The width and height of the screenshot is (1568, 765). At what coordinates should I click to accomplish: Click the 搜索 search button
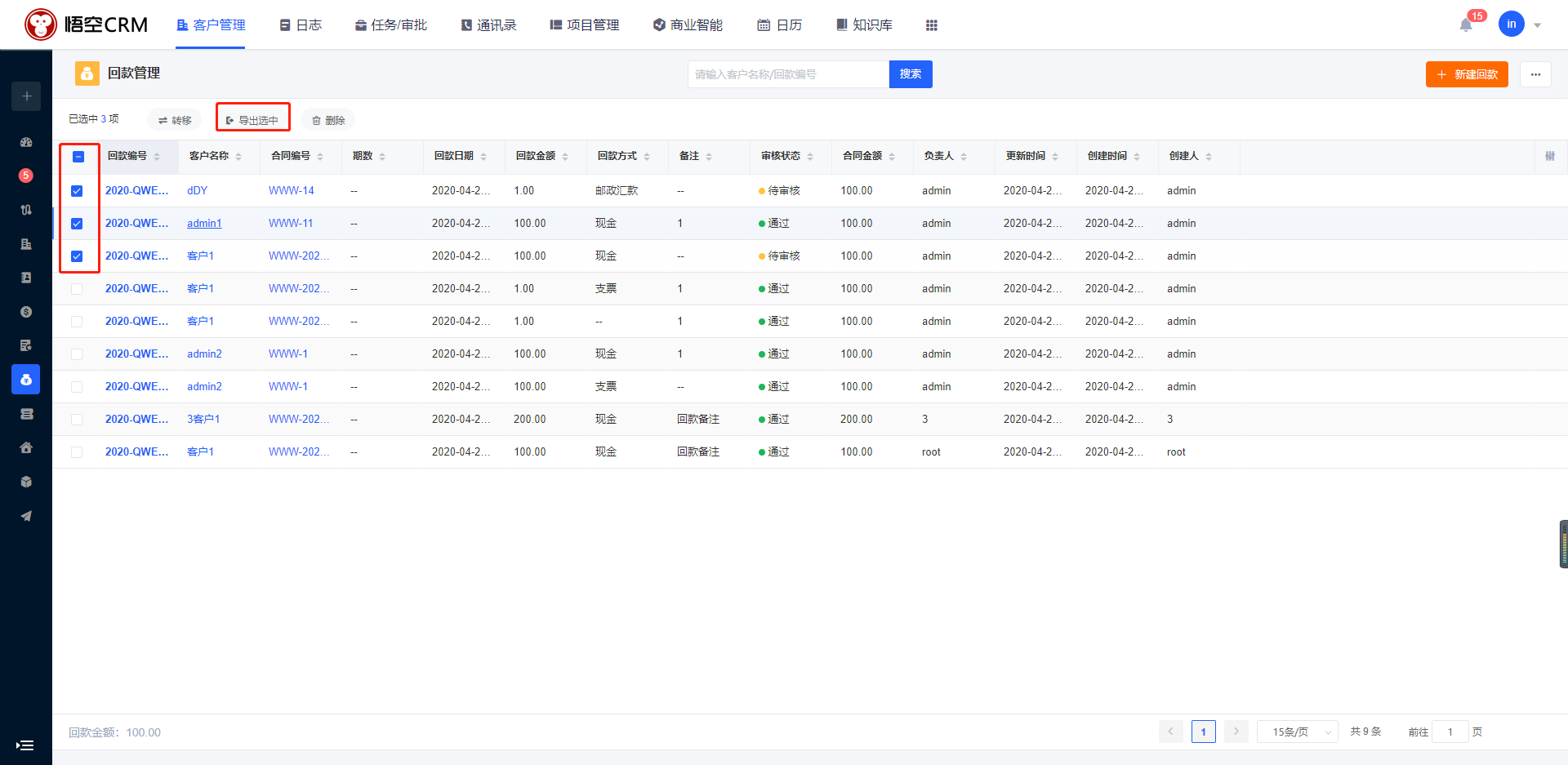(x=911, y=74)
